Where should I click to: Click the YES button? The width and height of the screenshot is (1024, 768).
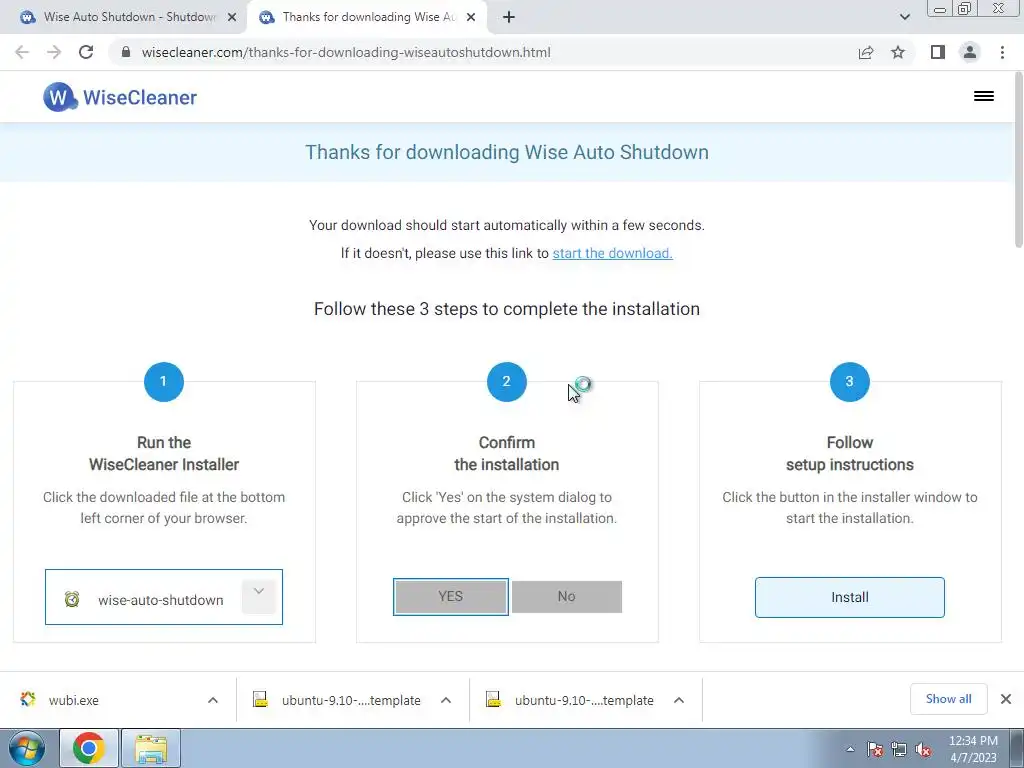[451, 596]
